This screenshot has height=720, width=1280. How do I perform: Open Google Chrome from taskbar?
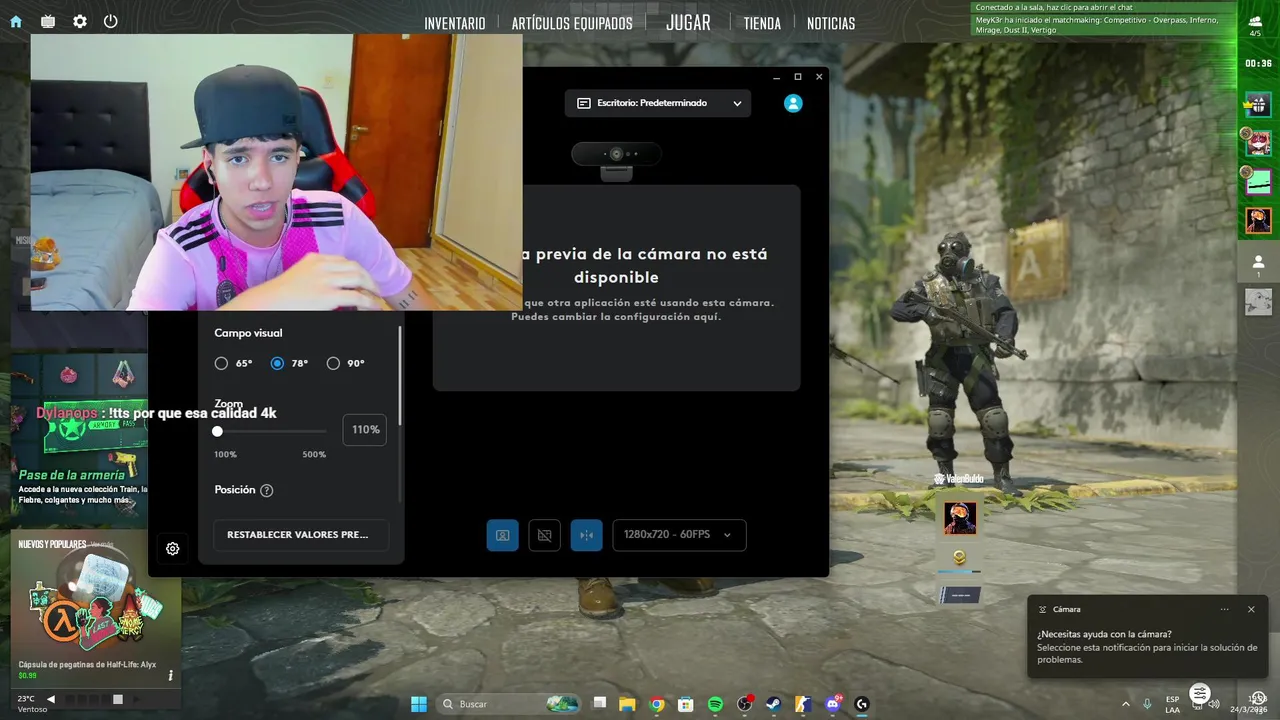coord(657,704)
